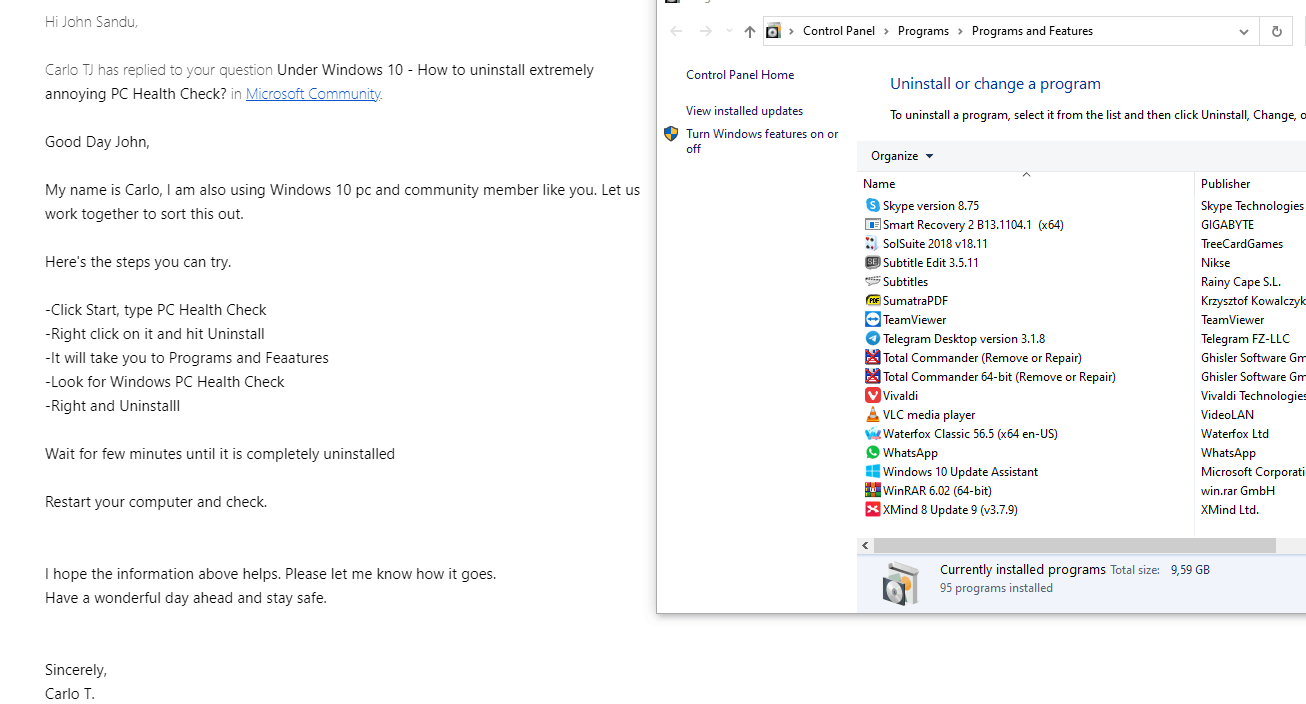The image size is (1306, 704).
Task: Click the TreeCardGames publisher cell
Action: [1242, 243]
